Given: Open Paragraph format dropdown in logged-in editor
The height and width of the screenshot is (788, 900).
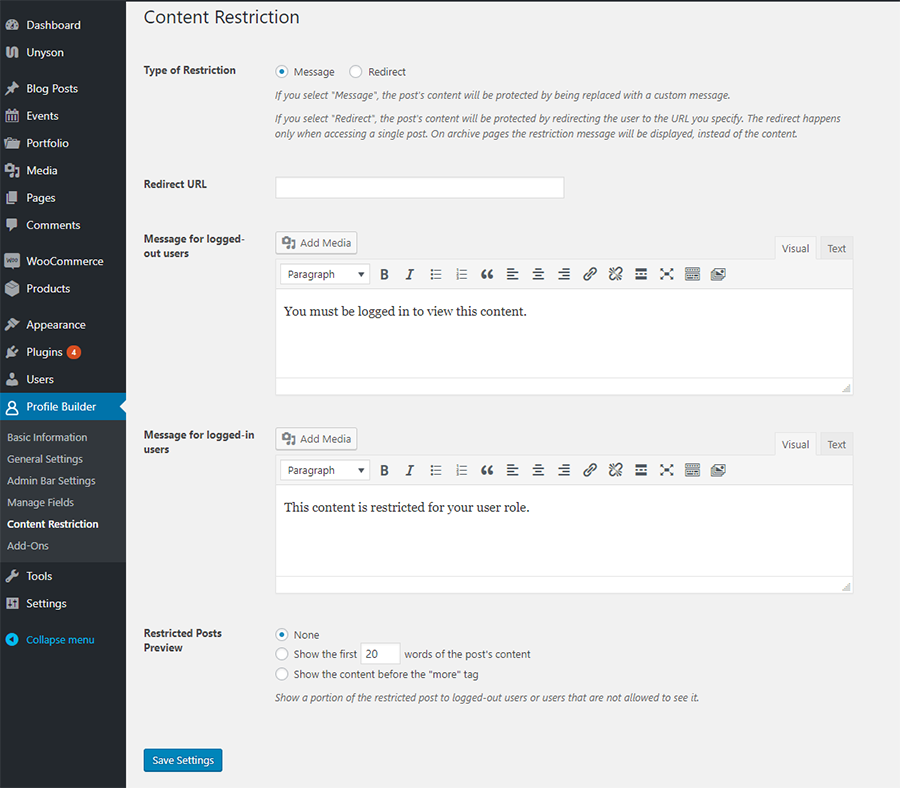Looking at the screenshot, I should (325, 471).
